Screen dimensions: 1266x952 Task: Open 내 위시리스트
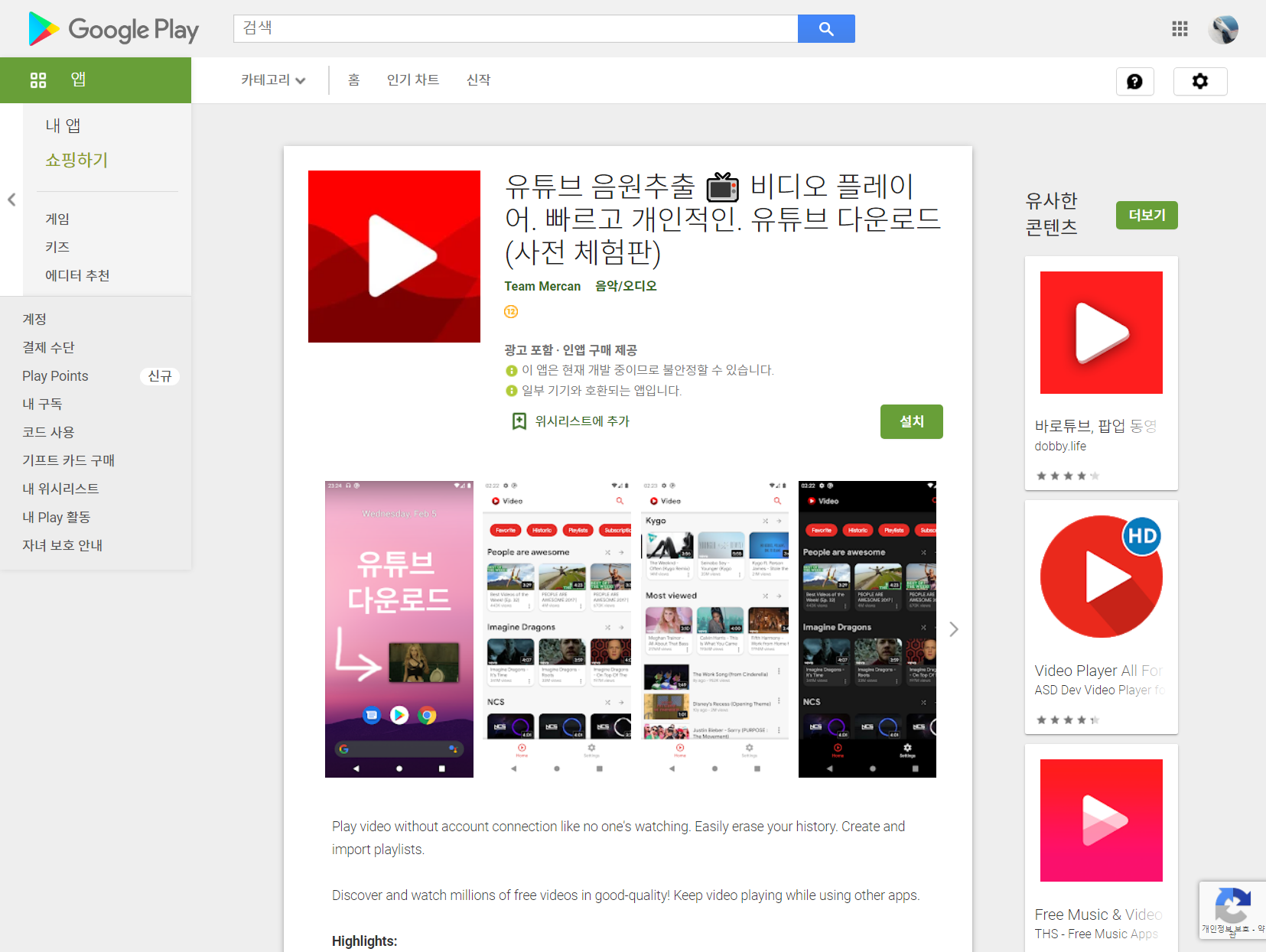tap(60, 489)
